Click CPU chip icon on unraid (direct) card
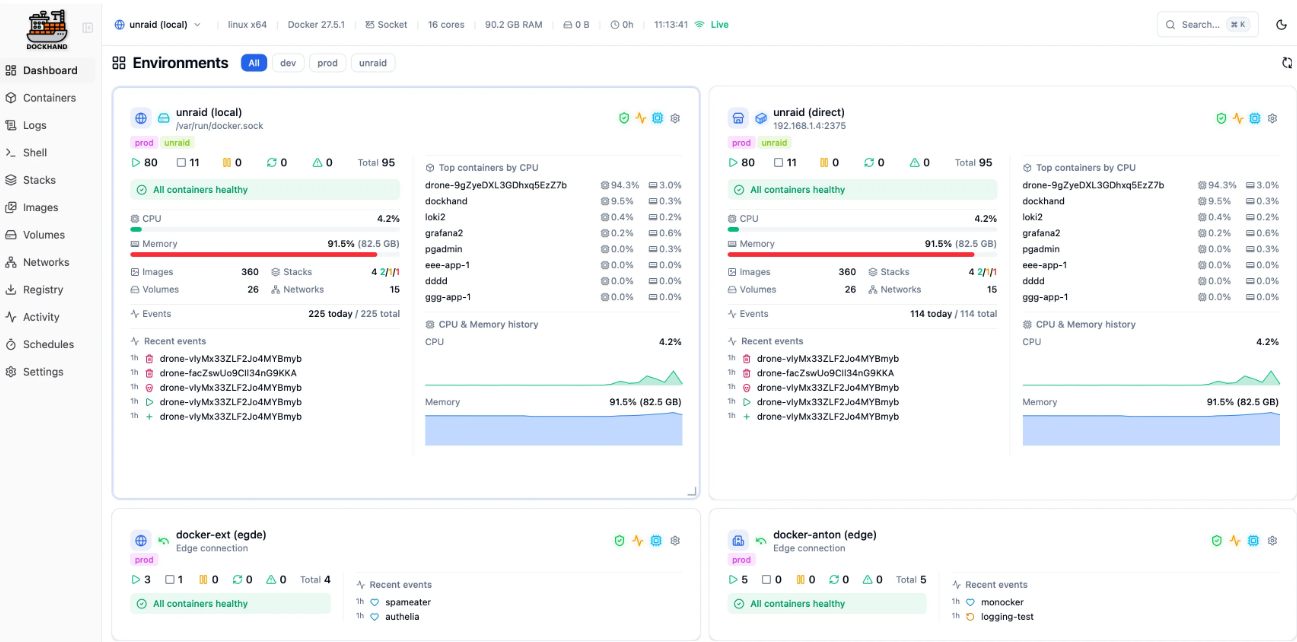Viewport: 1297px width, 642px height. [x=1255, y=118]
